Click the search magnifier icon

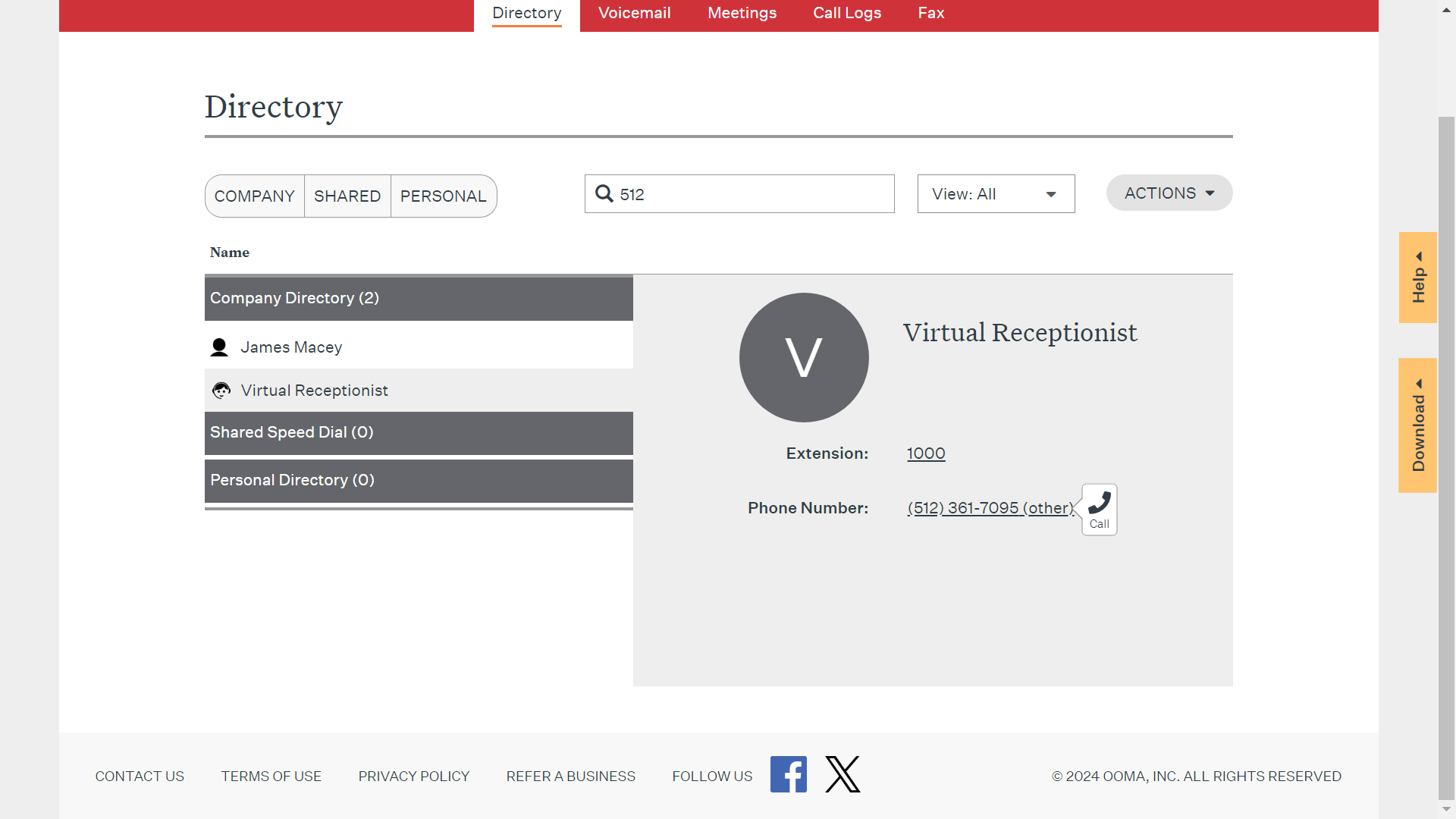tap(604, 194)
